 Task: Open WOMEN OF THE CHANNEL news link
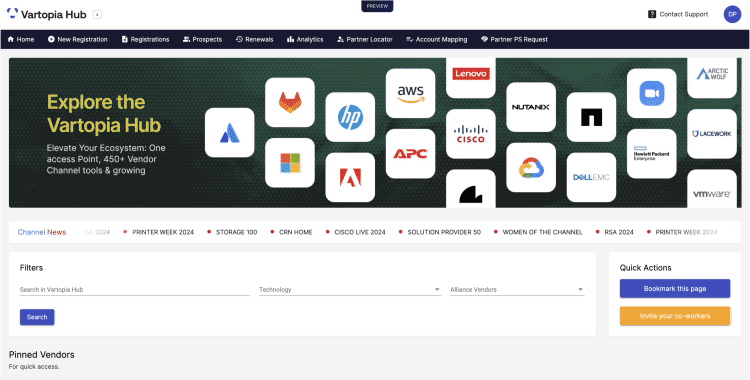542,232
